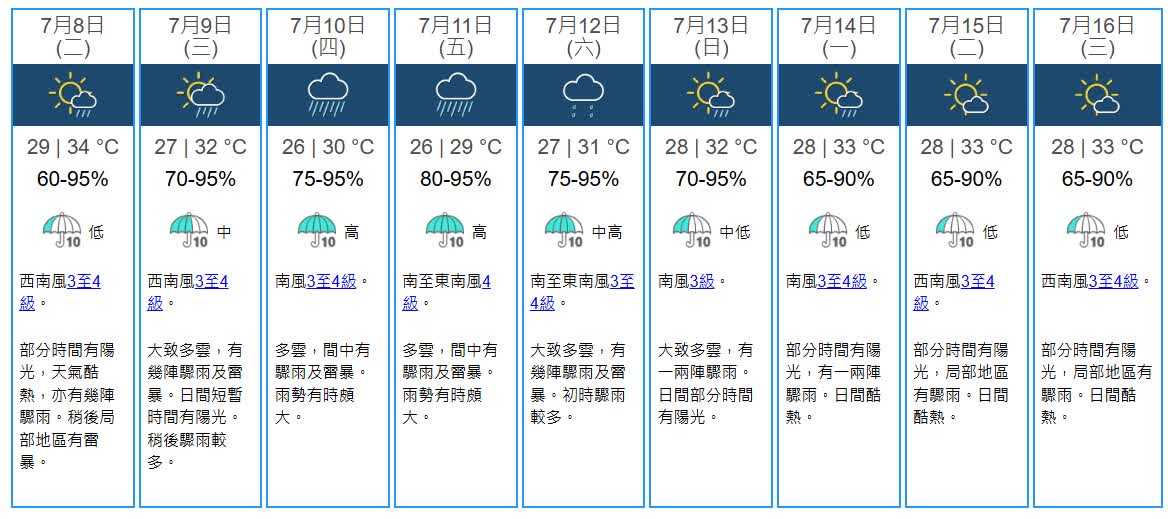Screen dimensions: 1168x519
Task: Click the July 9 umbrella rain probability icon
Action: coord(191,230)
